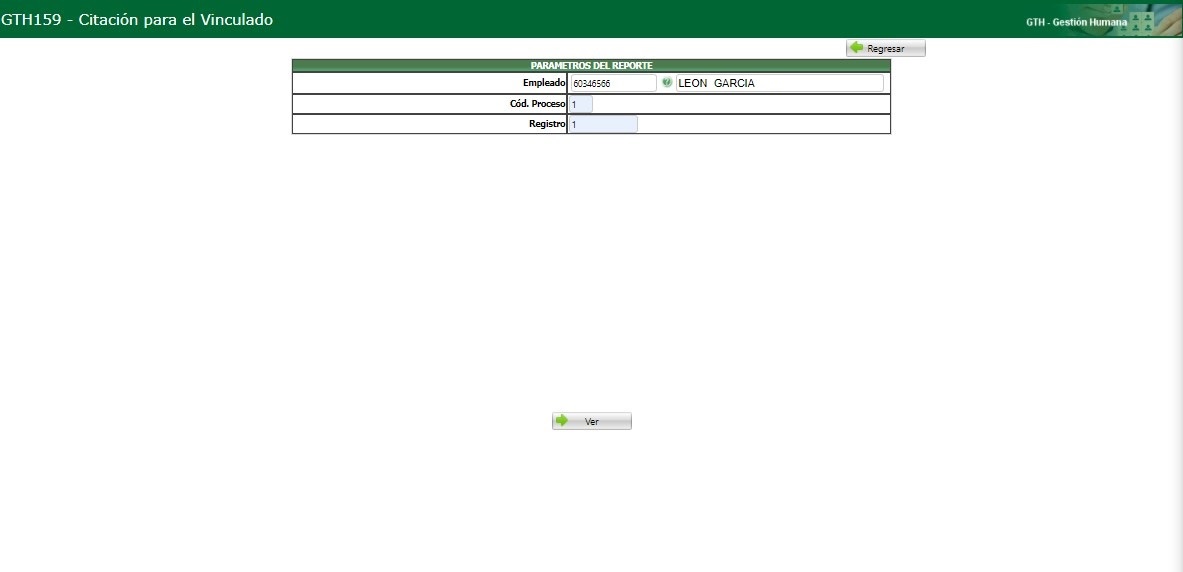Select the PARAMETROS DEL REPORTE header
Viewport: 1183px width, 572px height.
coord(592,66)
